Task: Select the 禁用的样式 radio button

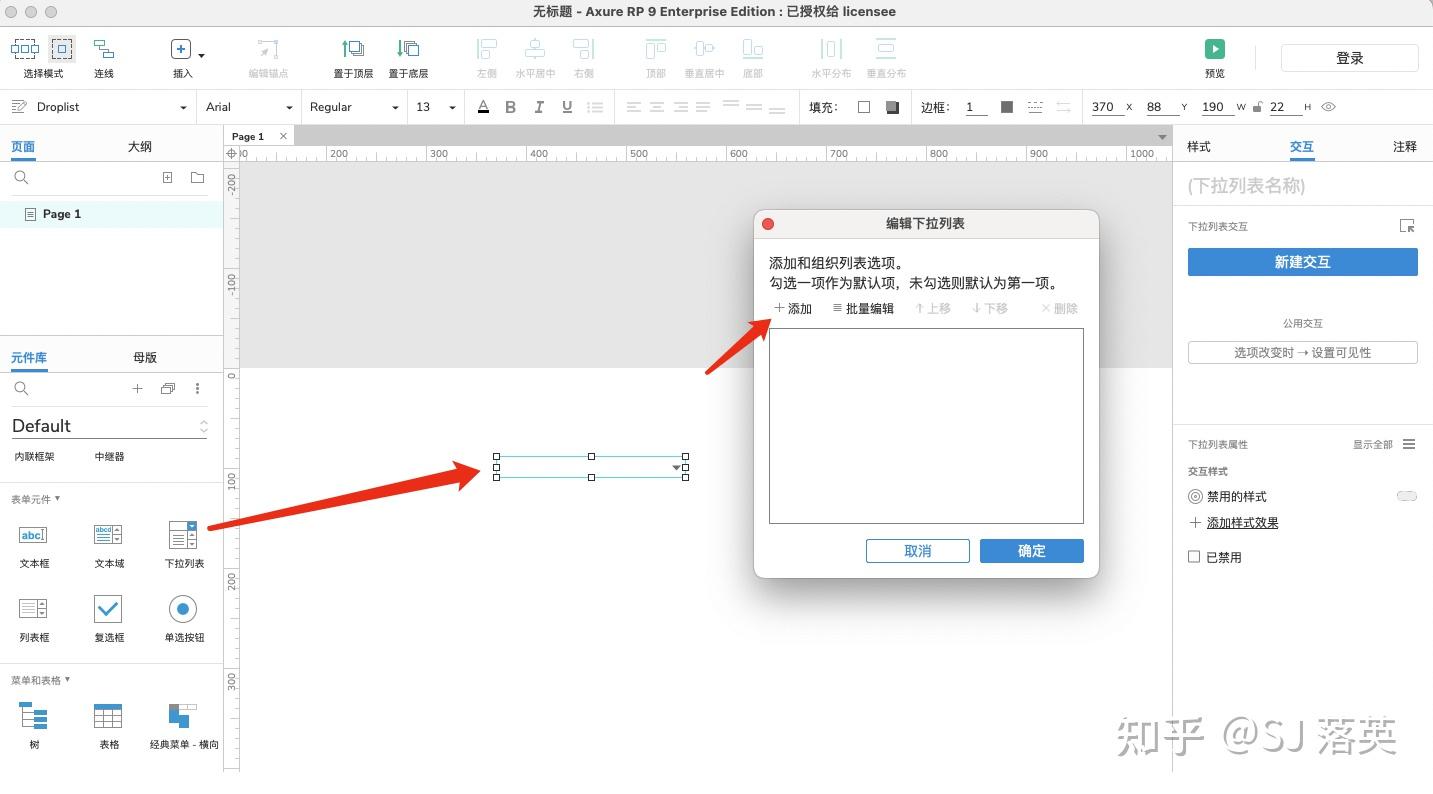Action: (x=1195, y=496)
